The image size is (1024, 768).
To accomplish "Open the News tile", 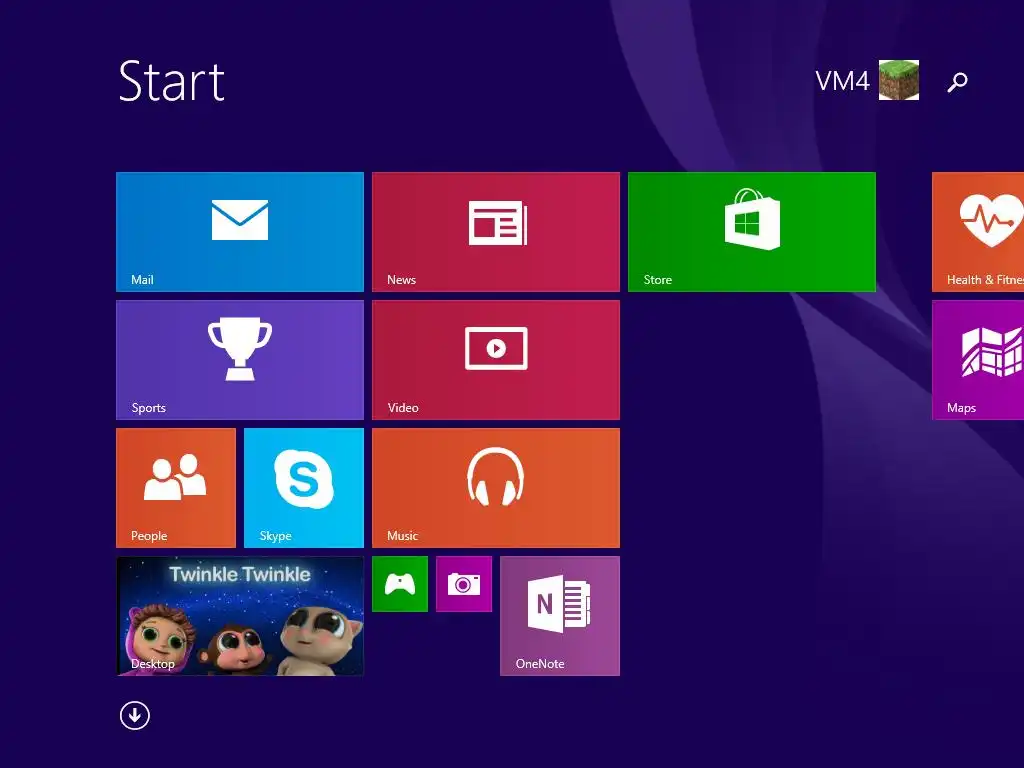I will coord(496,232).
